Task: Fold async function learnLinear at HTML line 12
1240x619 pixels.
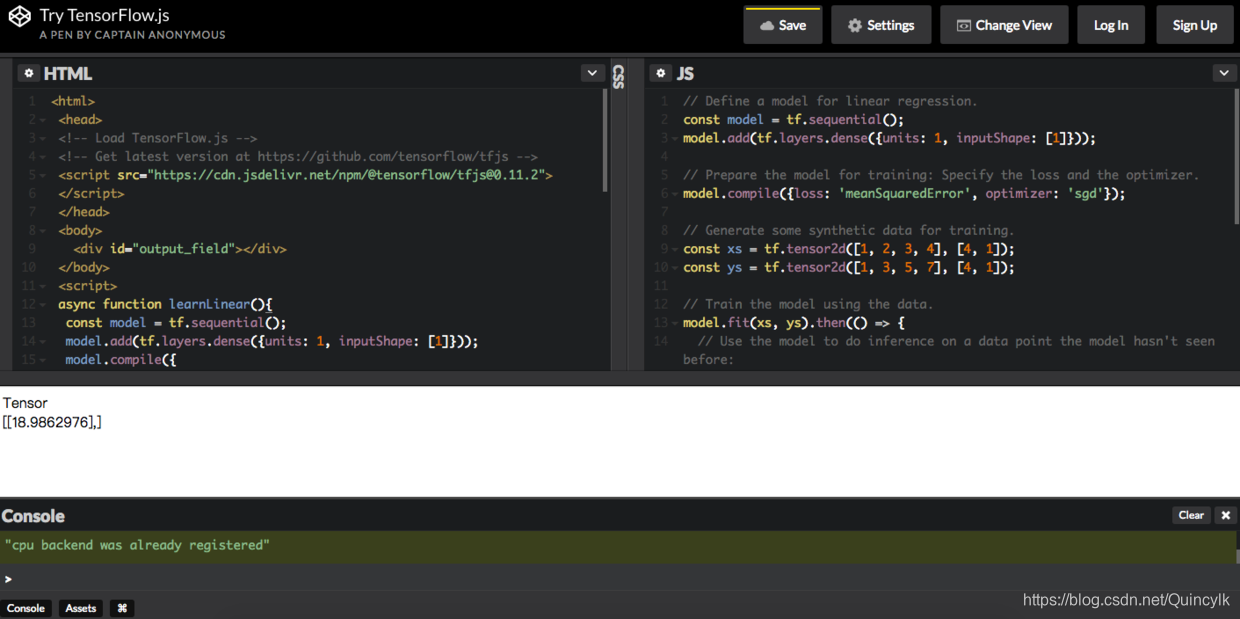Action: [44, 305]
